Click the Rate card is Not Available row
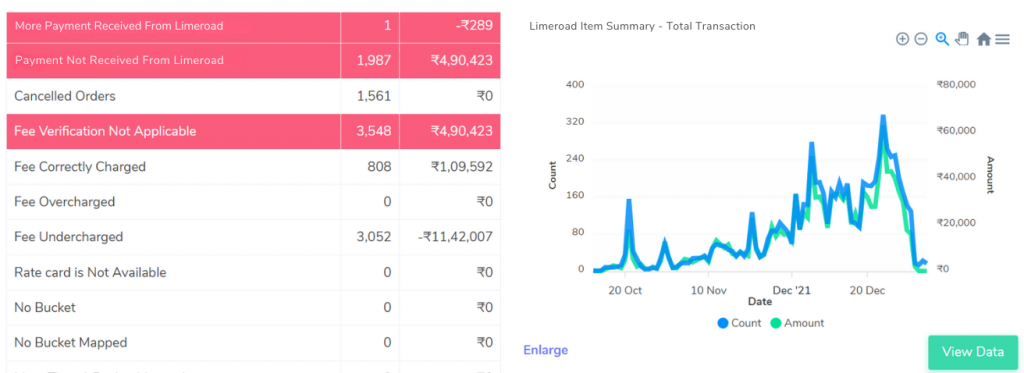 (253, 272)
